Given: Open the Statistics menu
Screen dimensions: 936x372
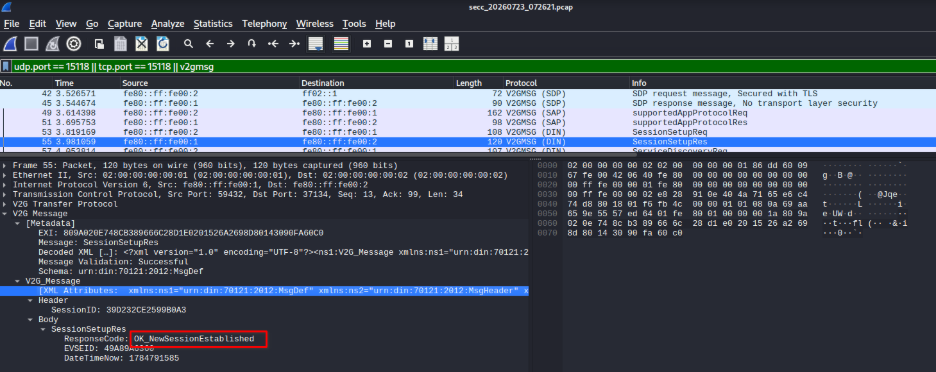Looking at the screenshot, I should pos(213,24).
